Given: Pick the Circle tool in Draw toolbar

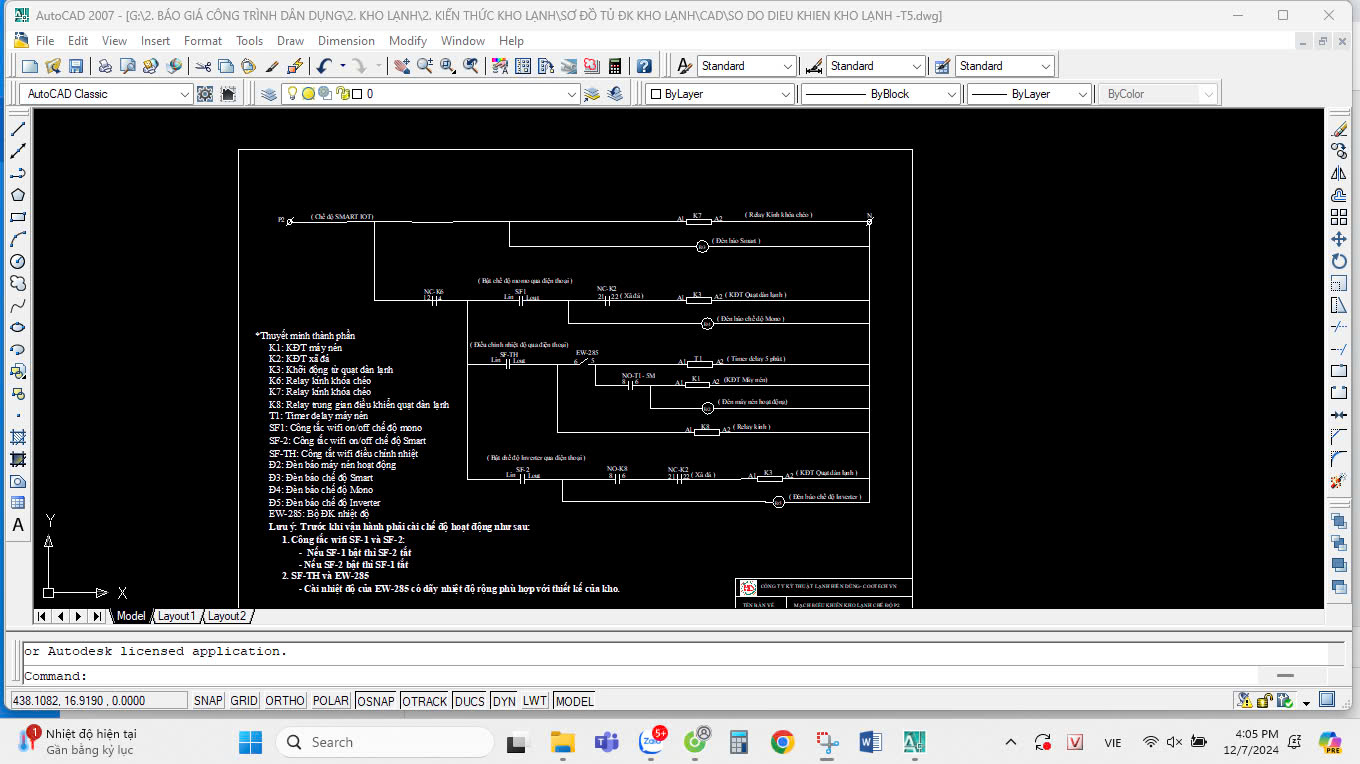Looking at the screenshot, I should click(17, 261).
